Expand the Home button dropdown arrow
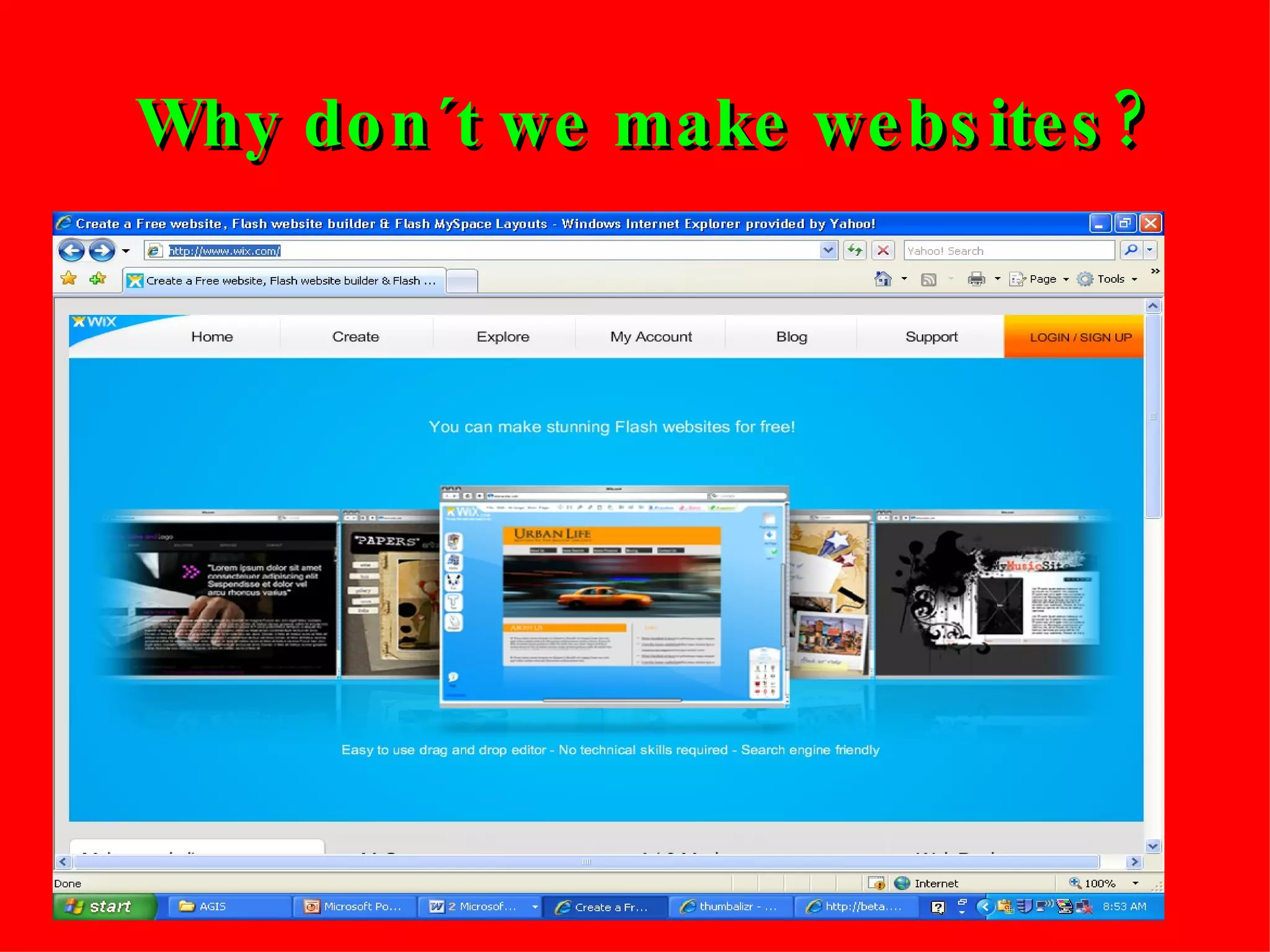This screenshot has height=952, width=1270. (904, 279)
